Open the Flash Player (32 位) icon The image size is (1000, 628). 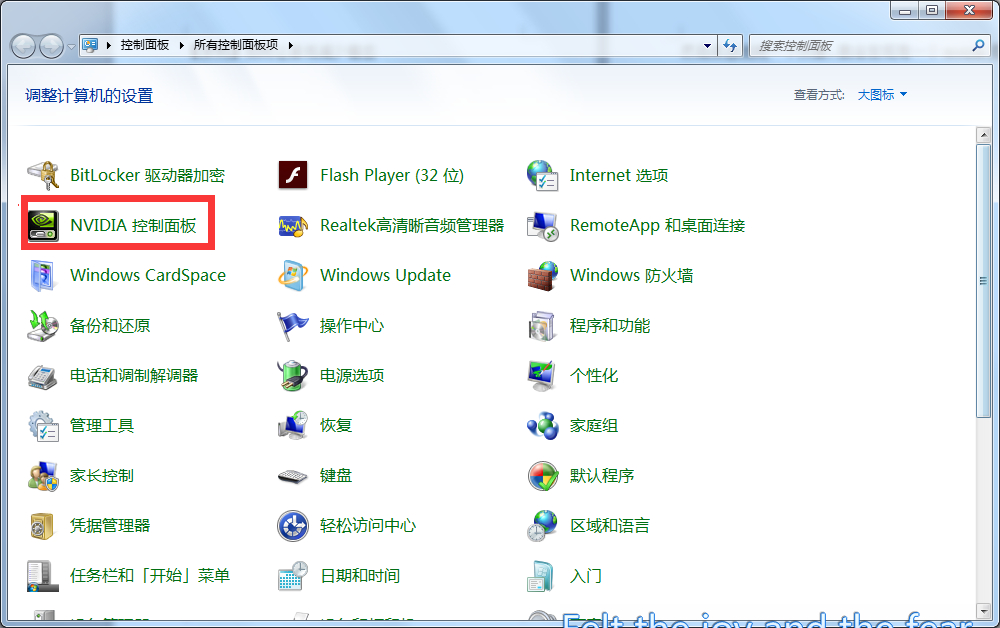[293, 175]
